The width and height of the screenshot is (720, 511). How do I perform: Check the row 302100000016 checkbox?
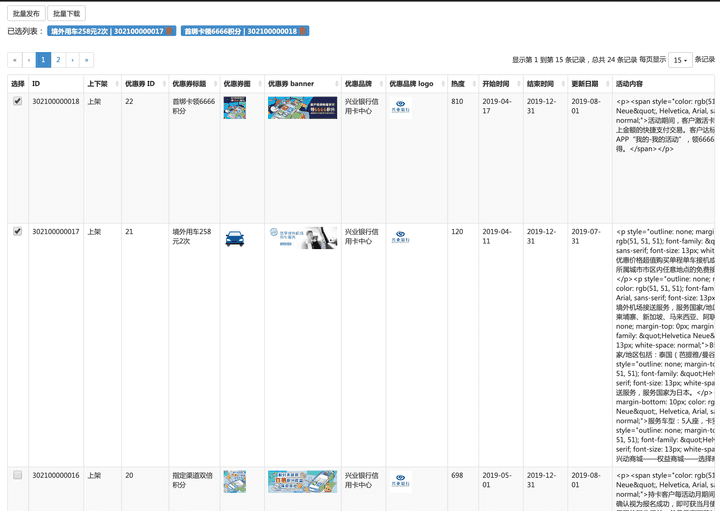17,475
